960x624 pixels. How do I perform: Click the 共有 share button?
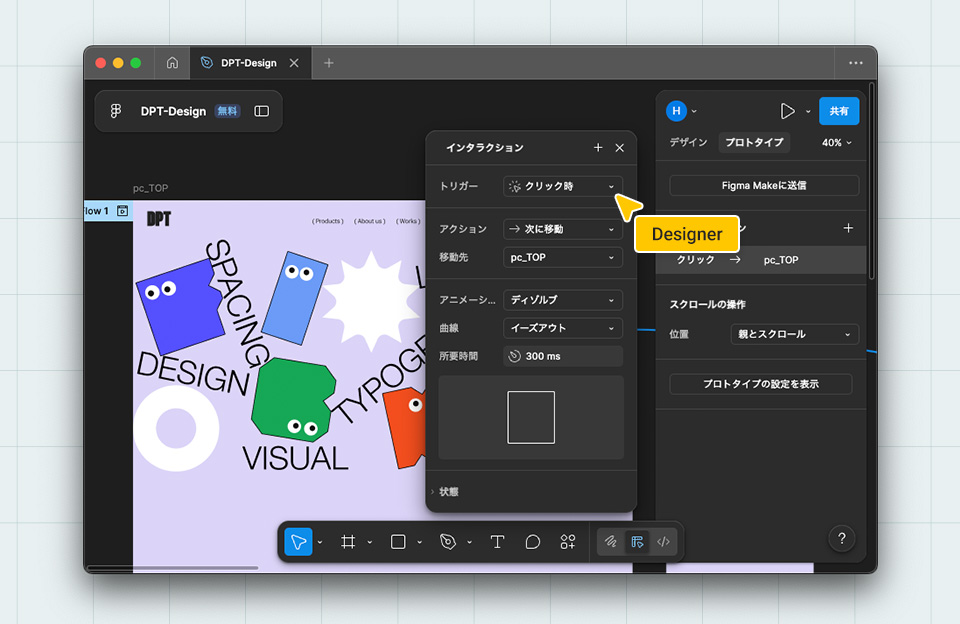pyautogui.click(x=839, y=111)
